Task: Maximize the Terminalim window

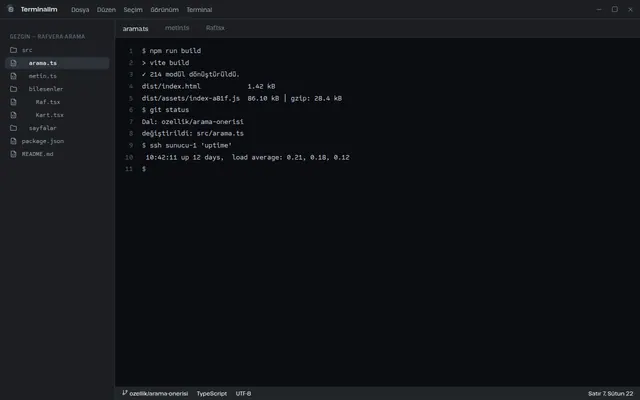Action: click(614, 9)
